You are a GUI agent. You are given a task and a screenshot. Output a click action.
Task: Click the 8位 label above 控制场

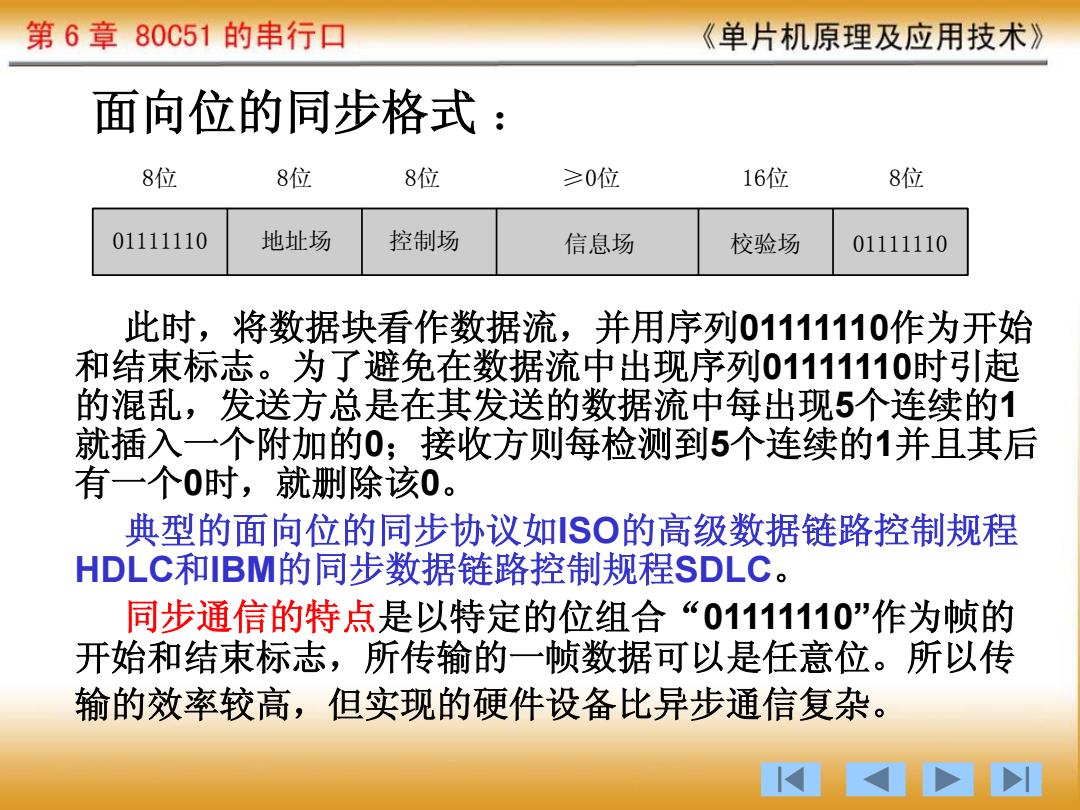pos(422,178)
